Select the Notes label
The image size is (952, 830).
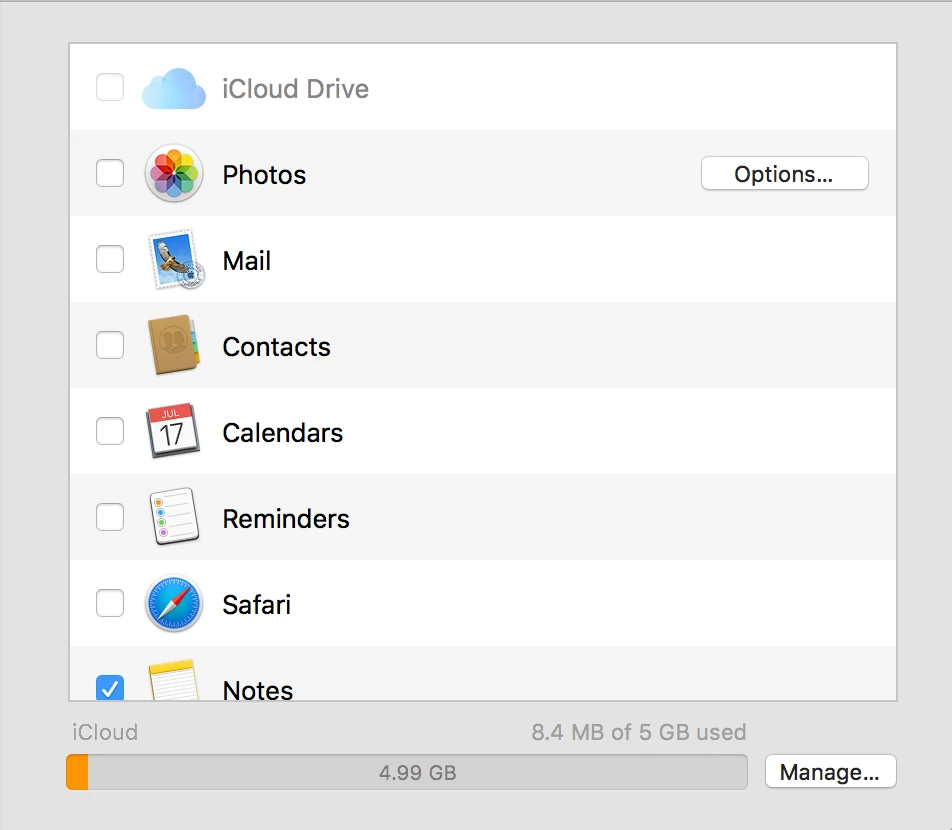tap(257, 690)
